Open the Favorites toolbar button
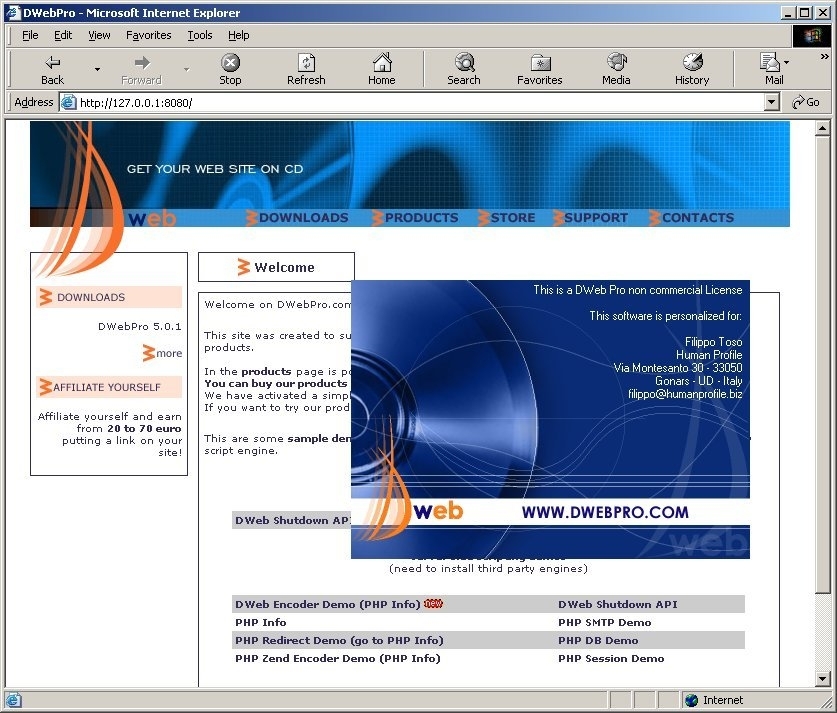837x713 pixels. pyautogui.click(x=540, y=69)
